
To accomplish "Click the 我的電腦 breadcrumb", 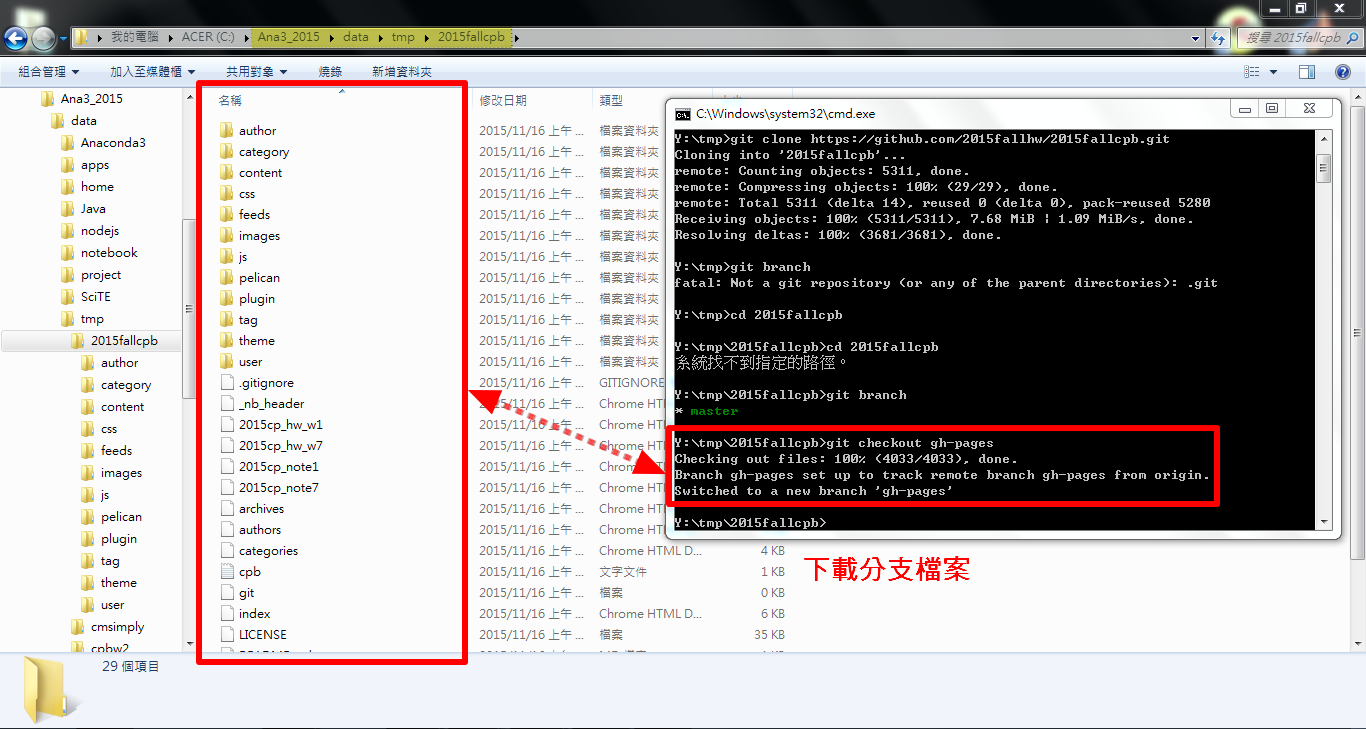I will [135, 37].
